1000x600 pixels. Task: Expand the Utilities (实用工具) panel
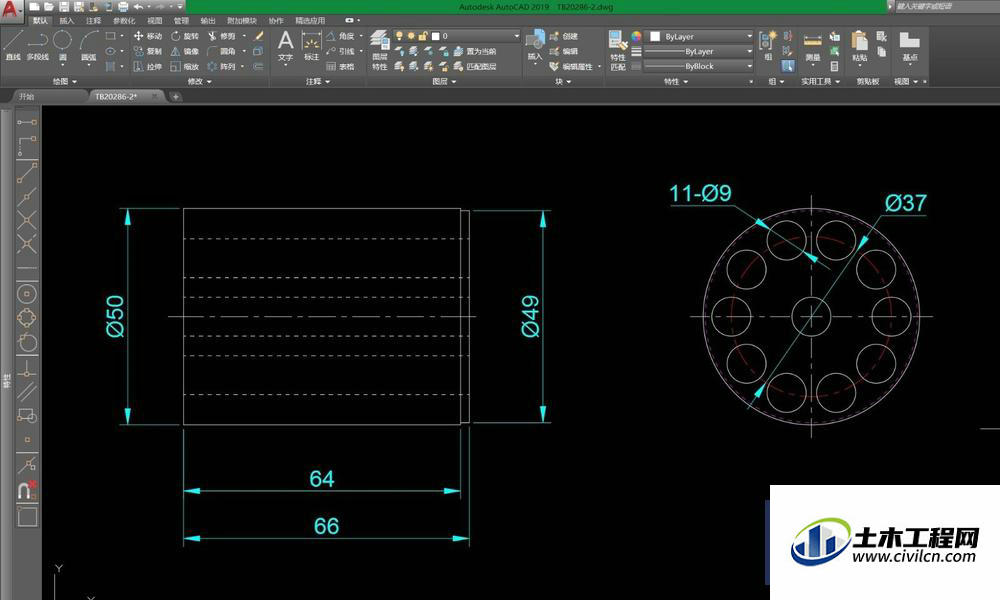coord(821,82)
